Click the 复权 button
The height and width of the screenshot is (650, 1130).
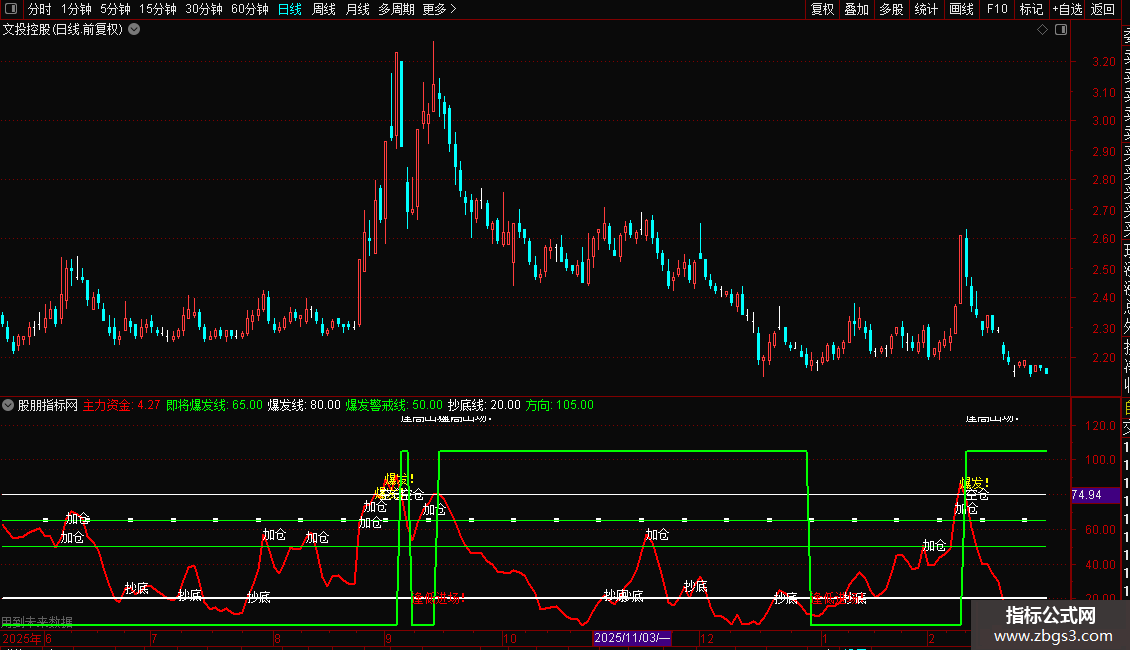coord(822,9)
